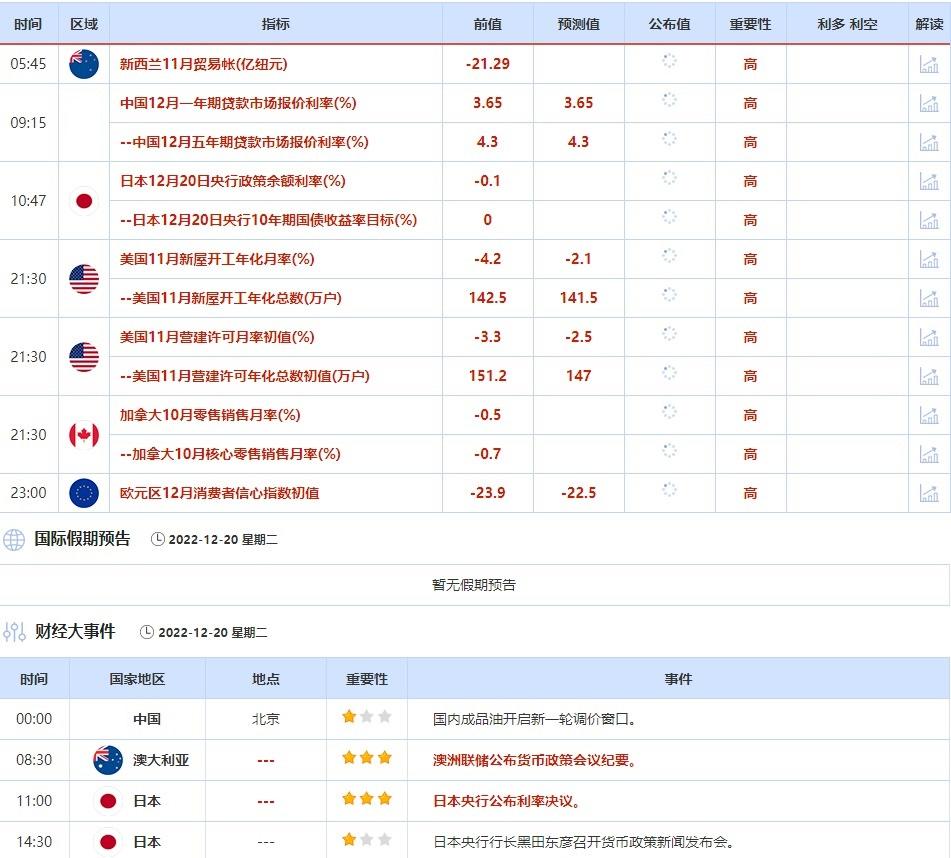The image size is (951, 858).
Task: Open chart icon for Eurozone consumer confidence row
Action: click(x=929, y=493)
